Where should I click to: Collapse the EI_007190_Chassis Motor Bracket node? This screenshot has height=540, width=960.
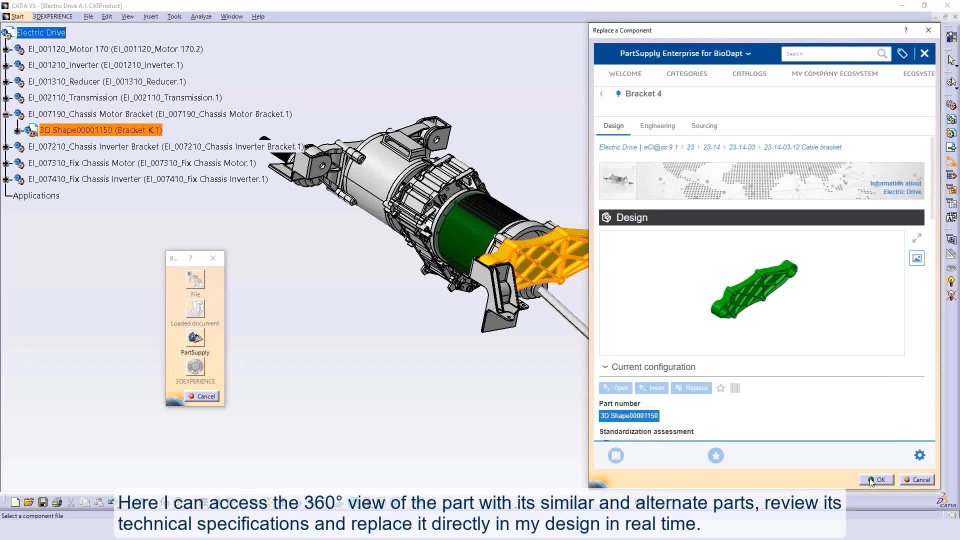pyautogui.click(x=6, y=114)
